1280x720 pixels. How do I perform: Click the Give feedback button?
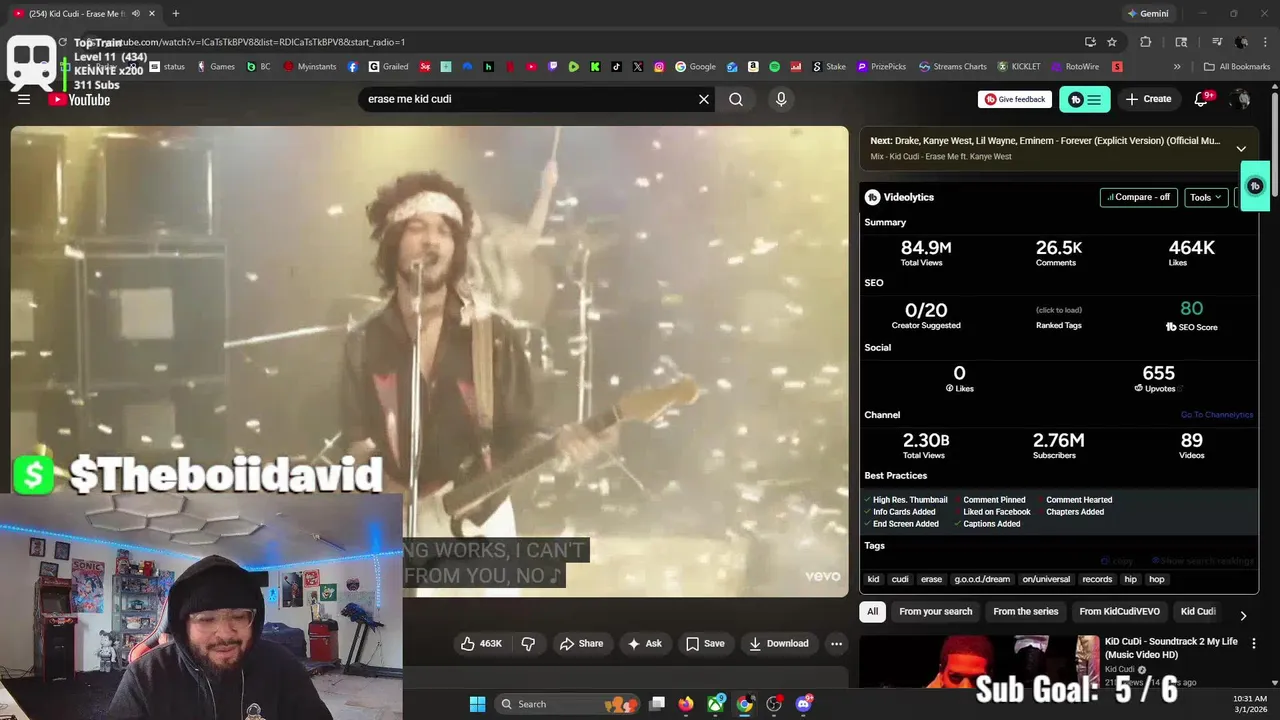click(x=1015, y=99)
